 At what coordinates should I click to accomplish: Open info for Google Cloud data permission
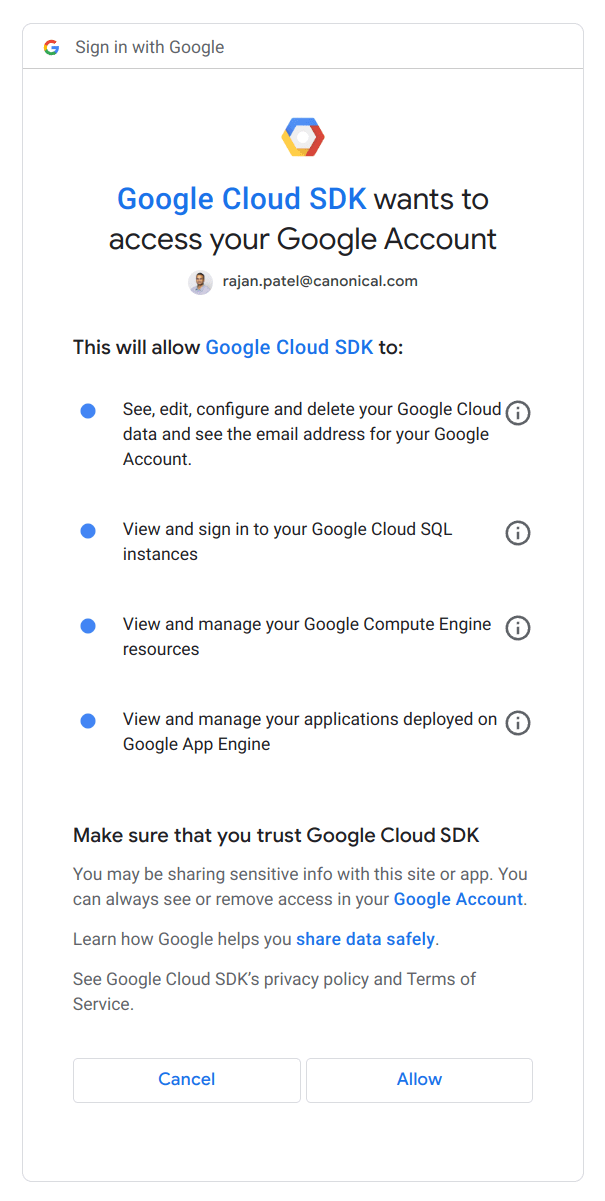(x=518, y=412)
